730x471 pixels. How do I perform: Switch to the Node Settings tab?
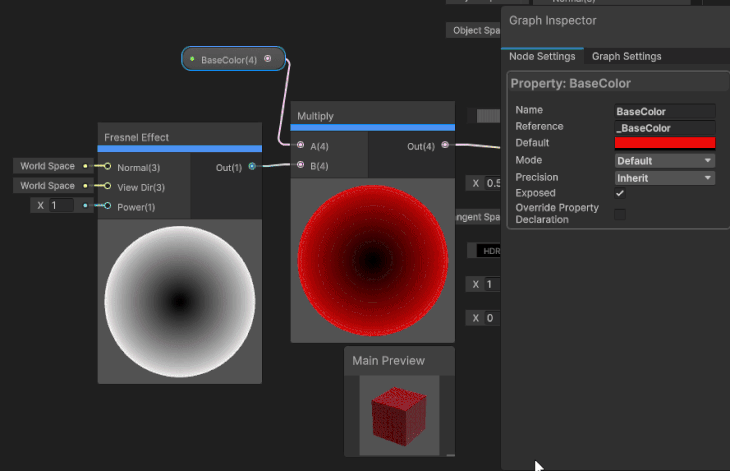[542, 56]
